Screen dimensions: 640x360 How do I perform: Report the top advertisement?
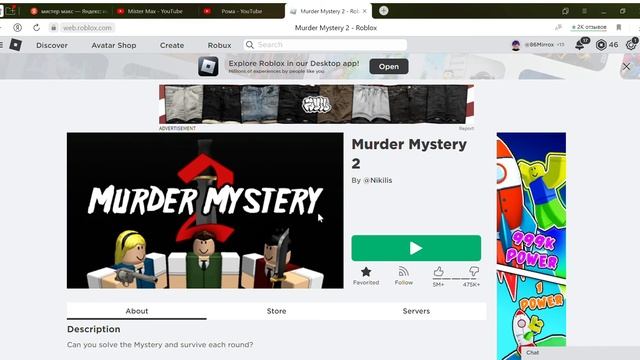point(466,128)
